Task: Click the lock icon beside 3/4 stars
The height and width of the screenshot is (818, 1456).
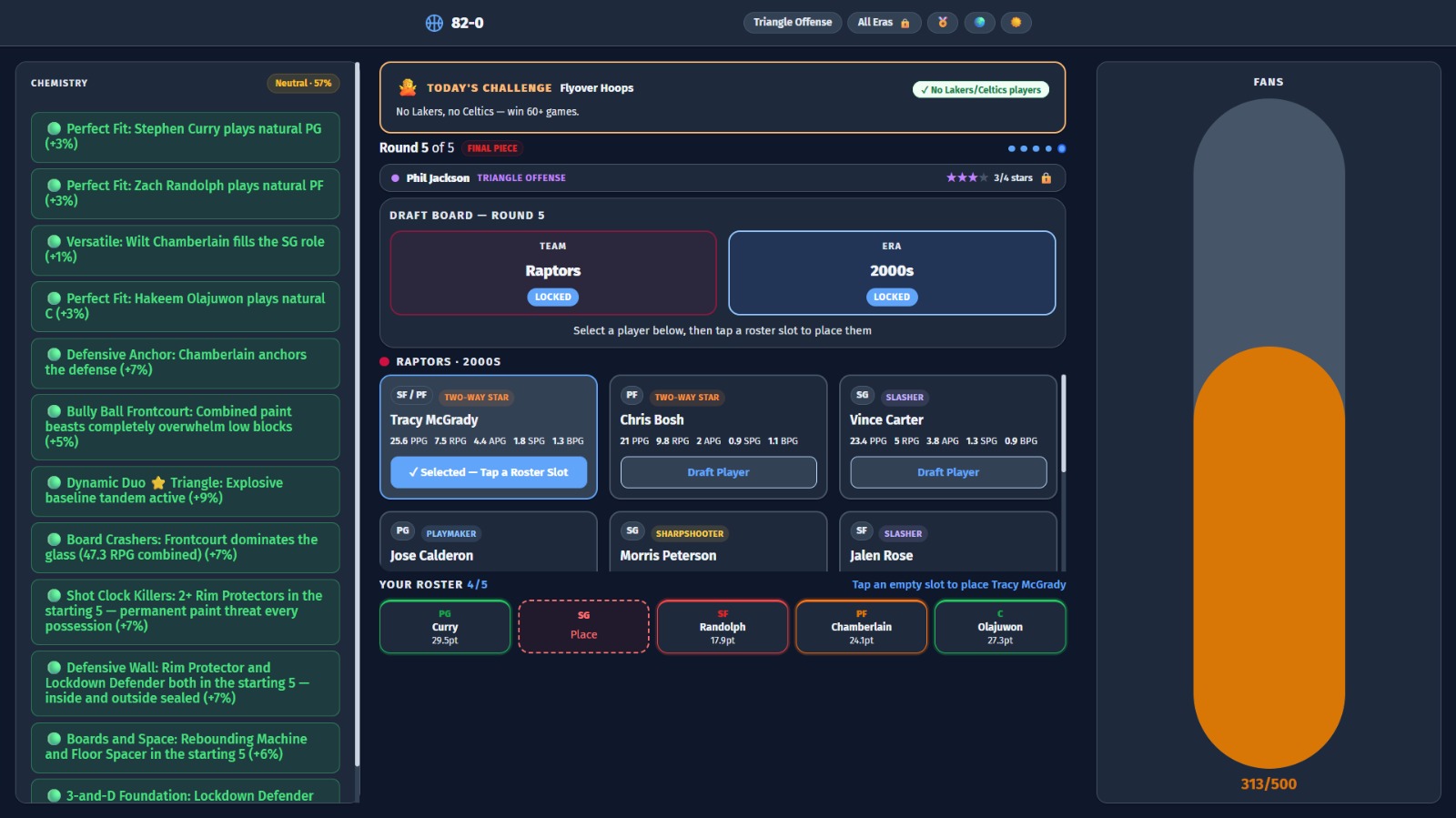Action: pos(1046,178)
